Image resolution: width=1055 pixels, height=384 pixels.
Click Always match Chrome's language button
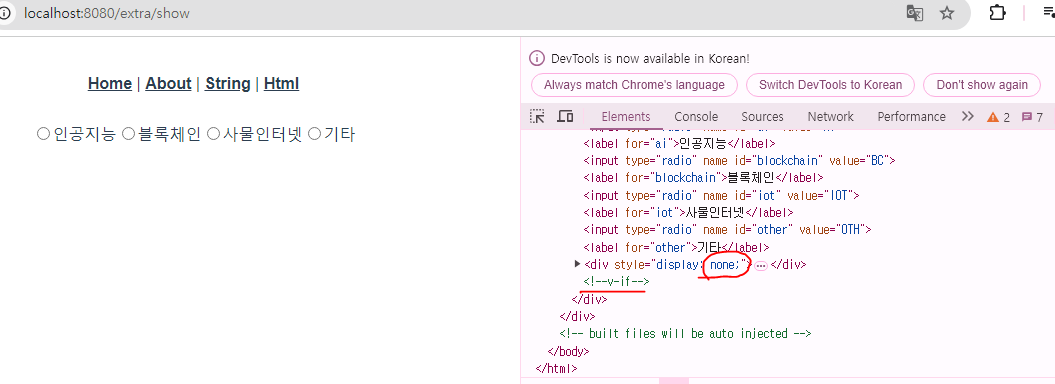(634, 85)
